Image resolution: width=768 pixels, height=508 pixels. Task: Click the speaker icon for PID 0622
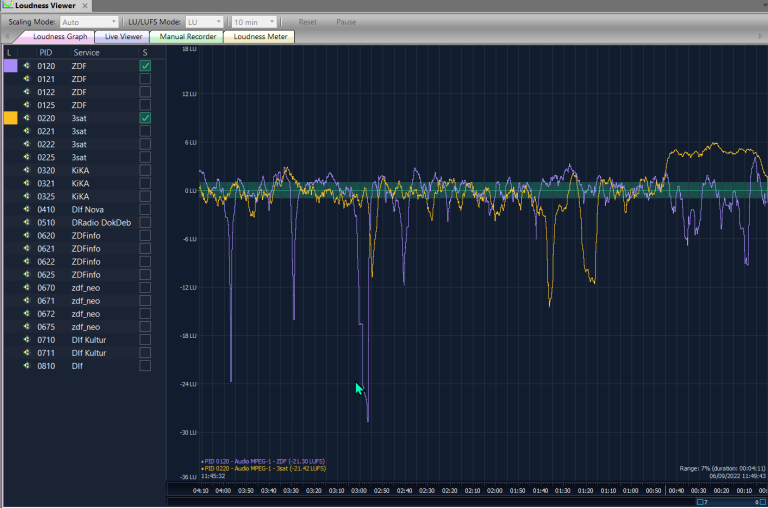coord(26,261)
